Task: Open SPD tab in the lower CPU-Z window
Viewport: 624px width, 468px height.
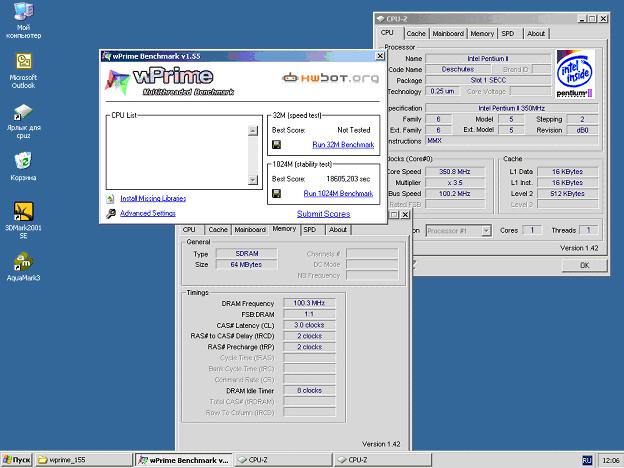Action: (x=310, y=230)
